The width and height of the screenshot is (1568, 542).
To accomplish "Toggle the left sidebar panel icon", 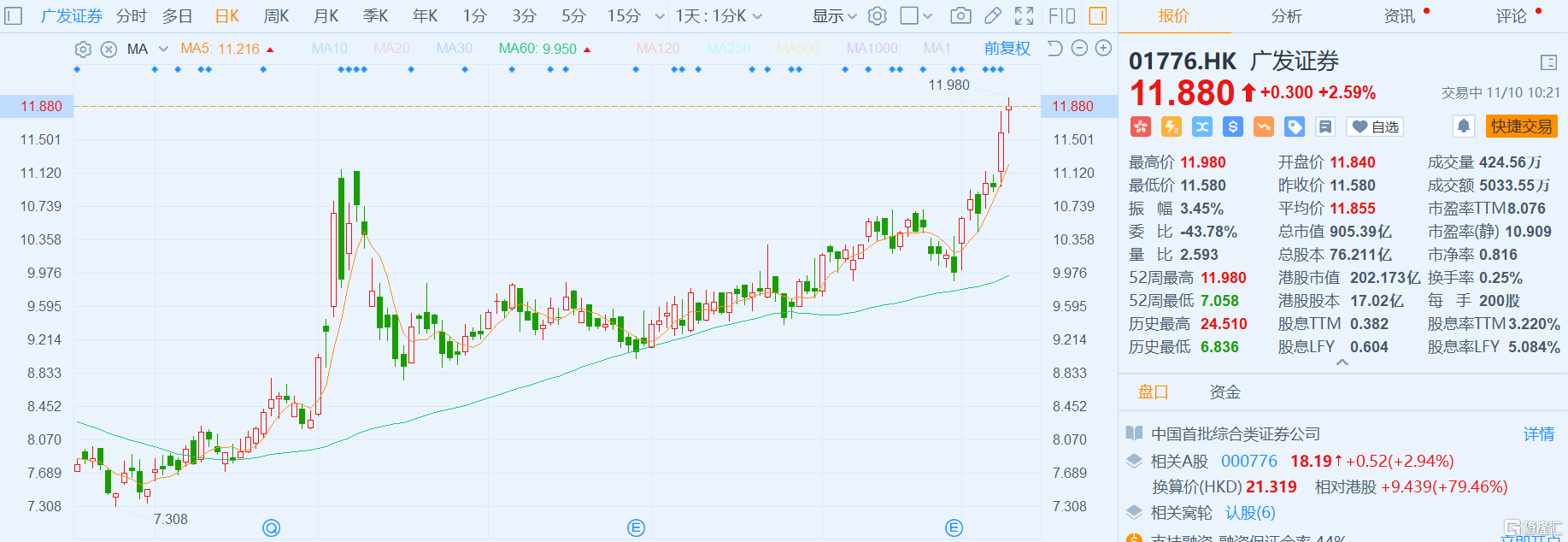I will 13,16.
